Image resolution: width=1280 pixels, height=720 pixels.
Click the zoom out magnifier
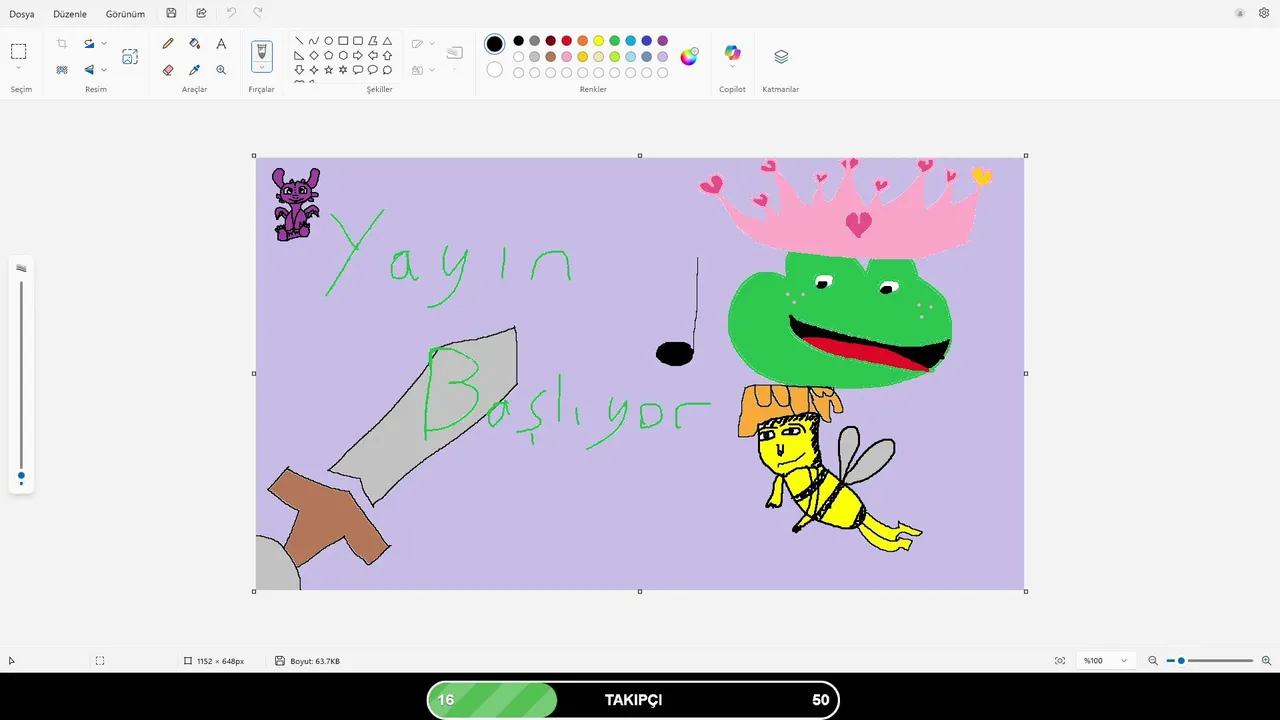coord(1153,661)
